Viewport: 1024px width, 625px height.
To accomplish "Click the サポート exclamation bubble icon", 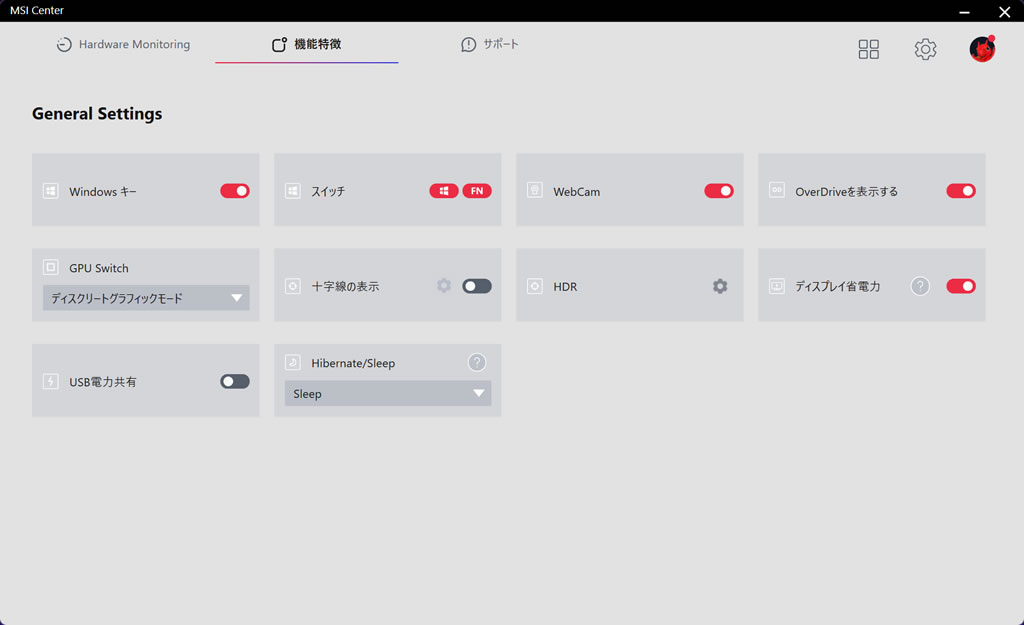I will pyautogui.click(x=468, y=44).
